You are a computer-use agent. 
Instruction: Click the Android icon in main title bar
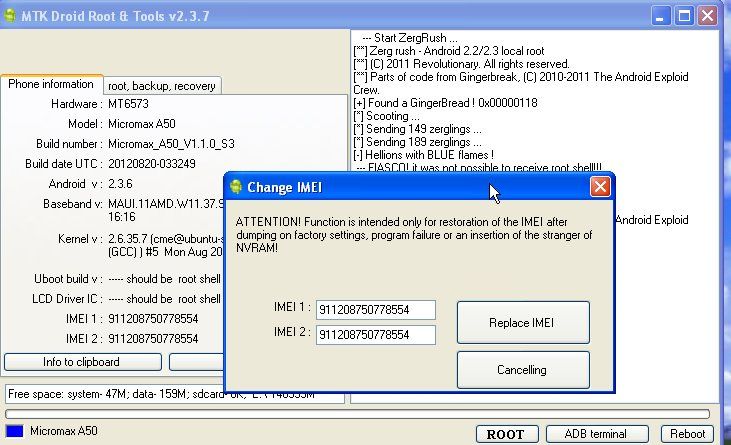pos(9,15)
